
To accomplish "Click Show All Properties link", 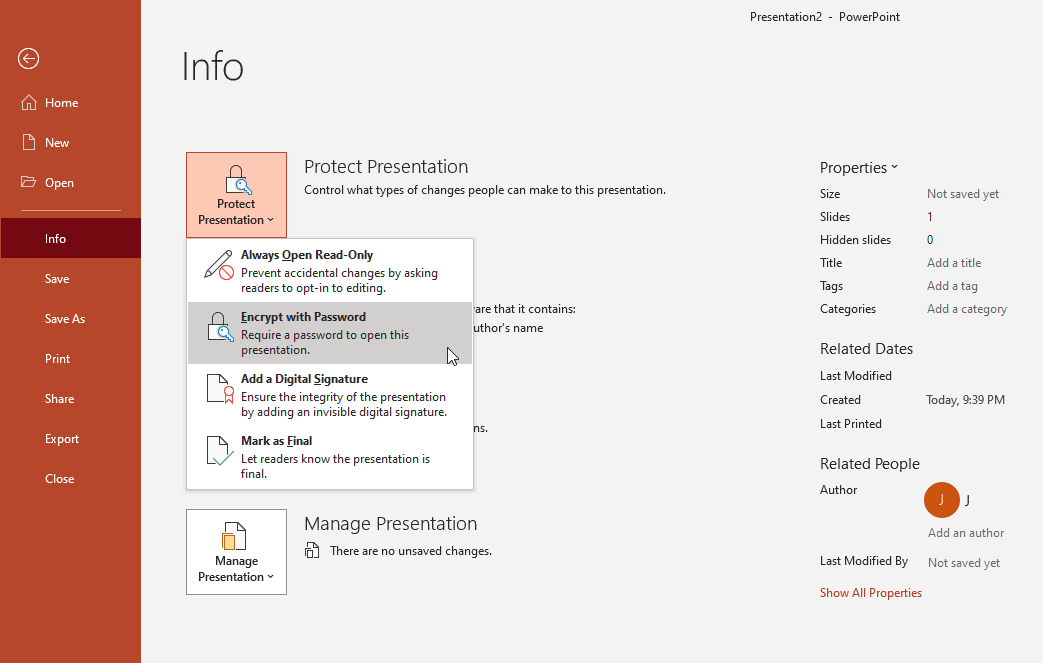I will [x=871, y=593].
